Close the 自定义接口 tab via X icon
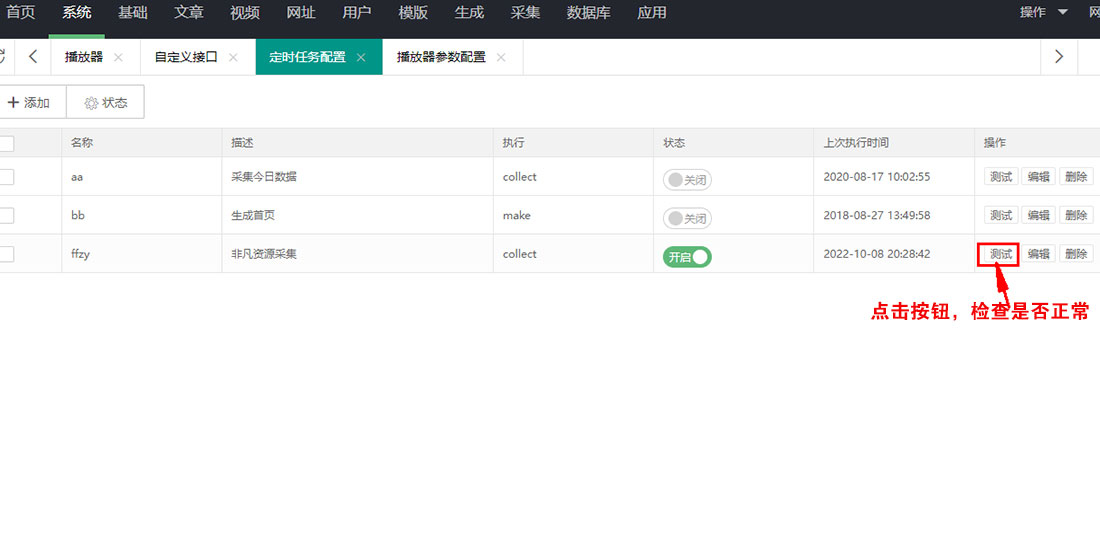Screen dimensions: 1100x550 coord(233,58)
